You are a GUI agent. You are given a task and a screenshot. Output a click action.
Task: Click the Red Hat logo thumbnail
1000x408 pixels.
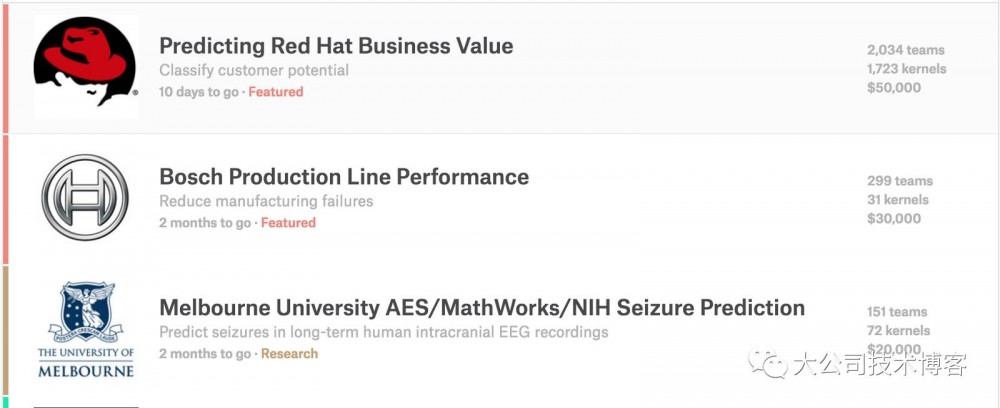click(85, 66)
